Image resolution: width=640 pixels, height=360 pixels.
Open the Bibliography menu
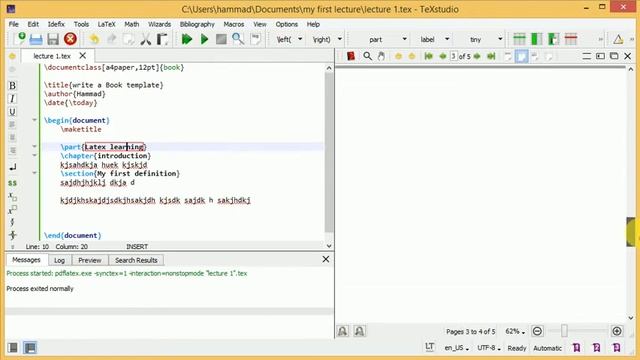pos(197,24)
